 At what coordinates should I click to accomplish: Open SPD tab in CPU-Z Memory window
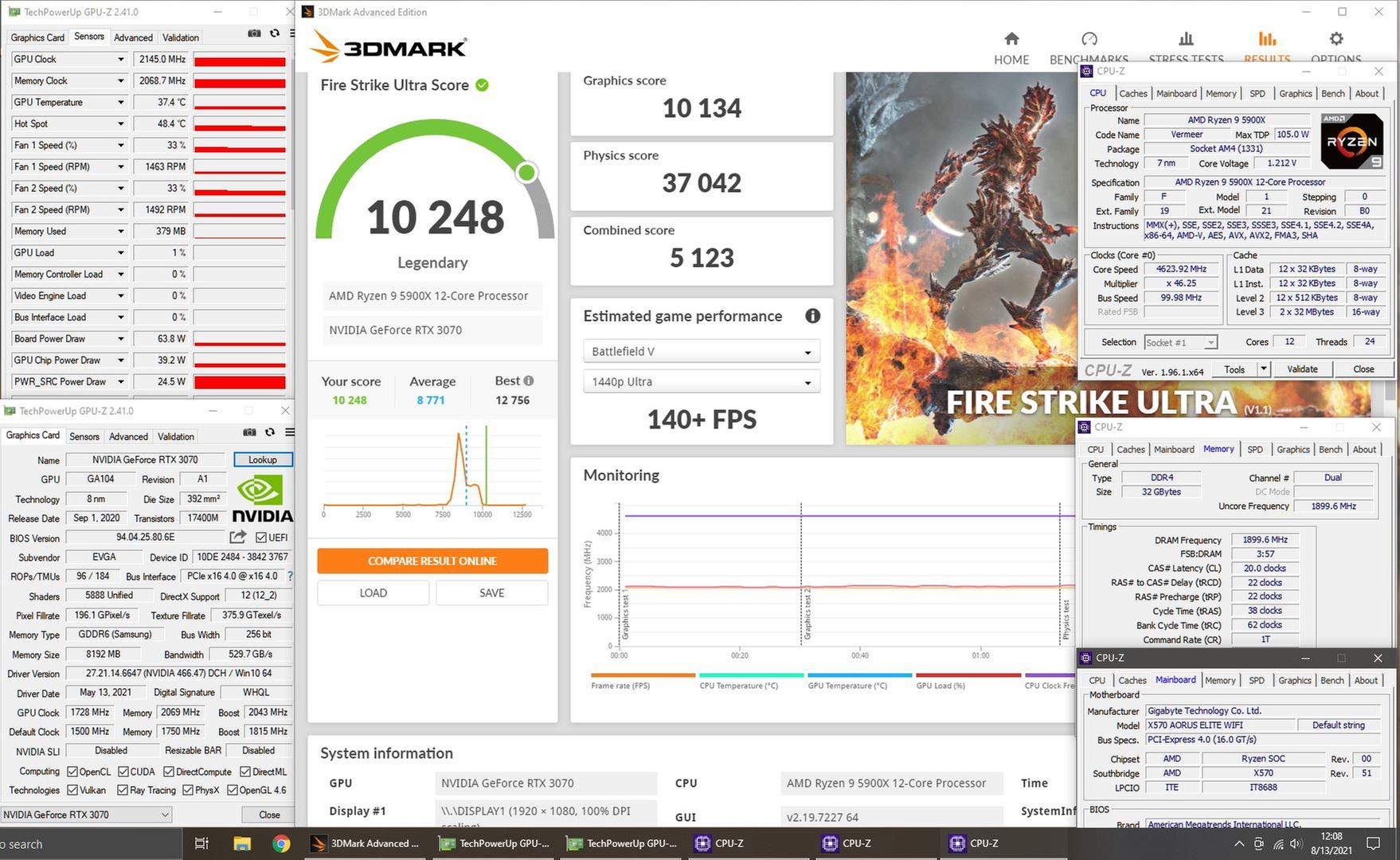pos(1255,449)
